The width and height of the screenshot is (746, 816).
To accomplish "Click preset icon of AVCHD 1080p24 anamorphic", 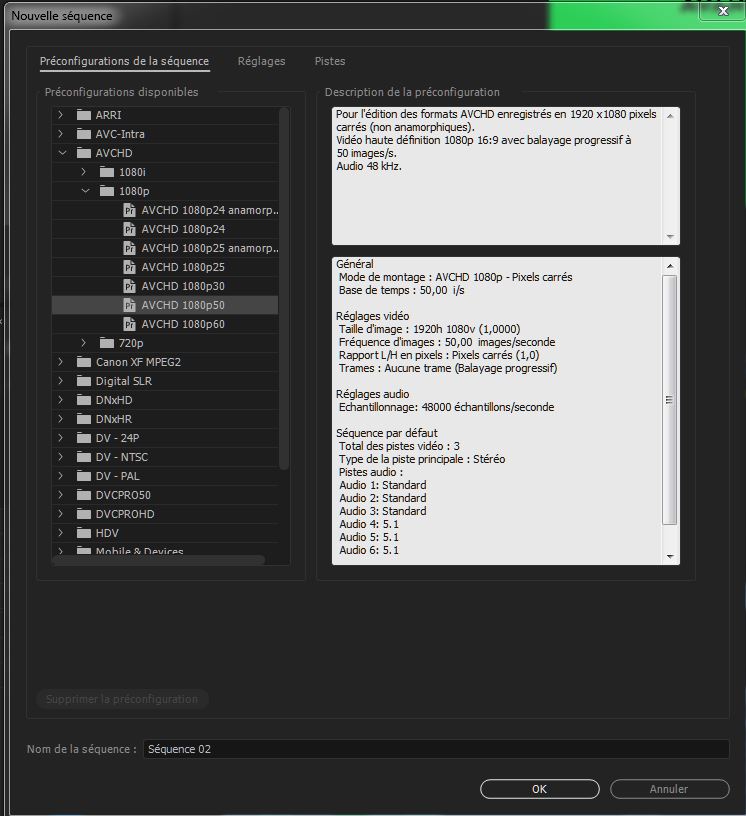I will pyautogui.click(x=130, y=210).
